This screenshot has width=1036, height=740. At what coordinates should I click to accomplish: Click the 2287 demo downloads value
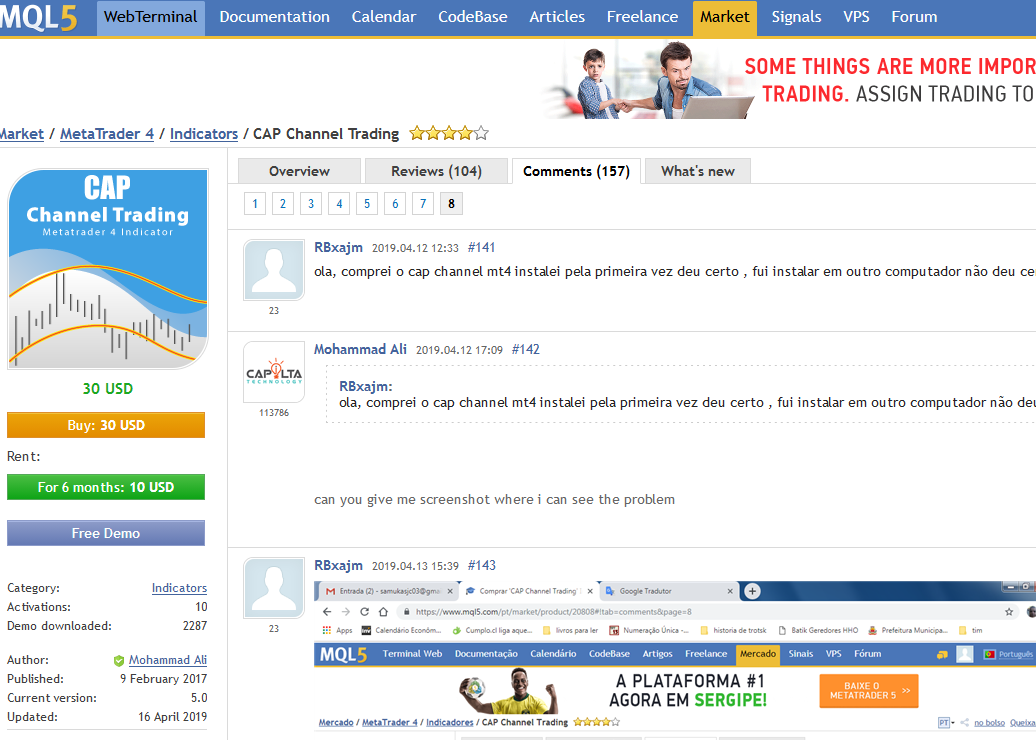click(x=195, y=626)
